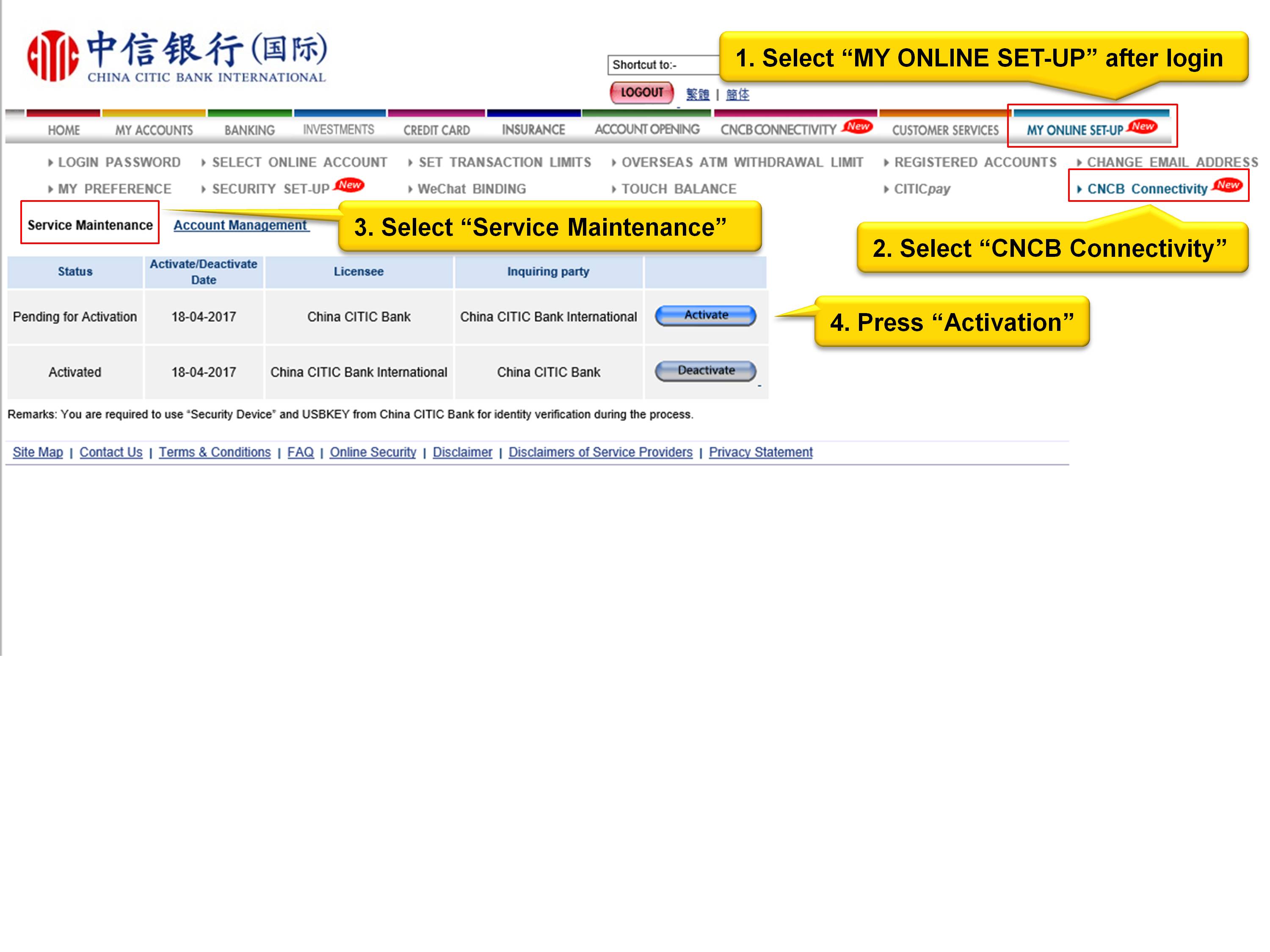Image resolution: width=1270 pixels, height=952 pixels.
Task: Click the Deactivate button
Action: tap(706, 371)
